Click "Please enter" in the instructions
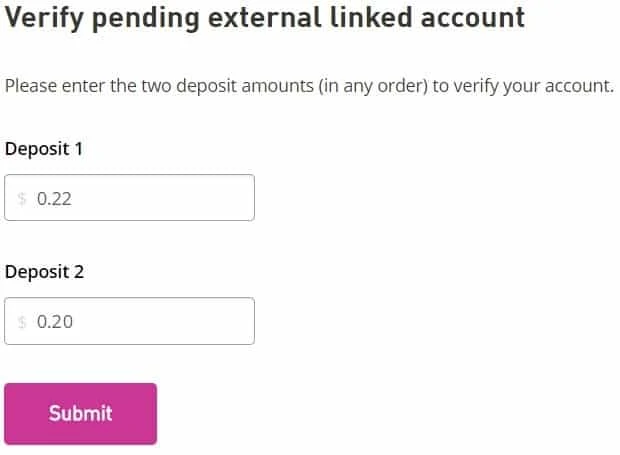Screen dimensions: 620x455 (x=55, y=86)
